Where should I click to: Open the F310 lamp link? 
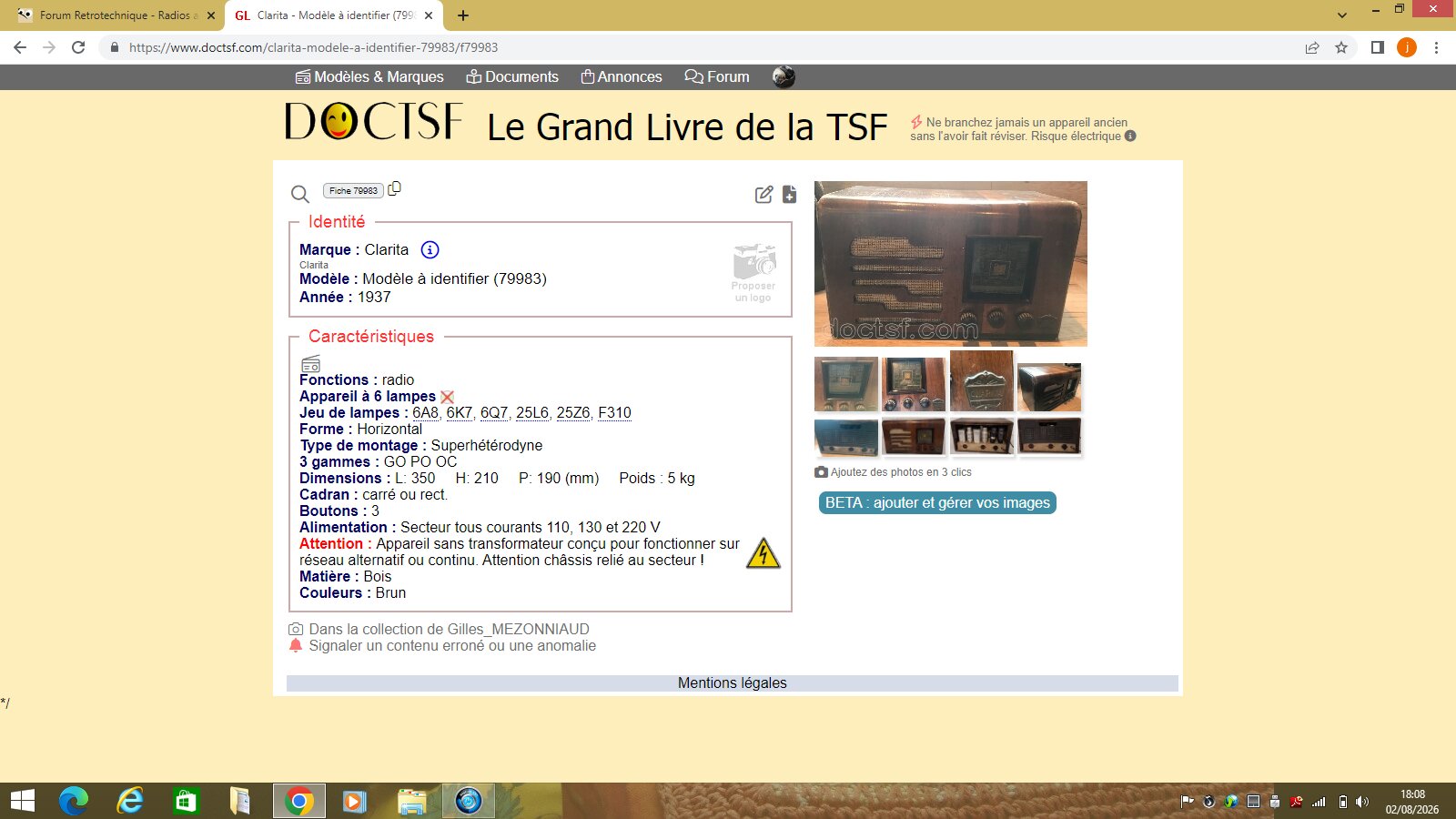pyautogui.click(x=614, y=413)
